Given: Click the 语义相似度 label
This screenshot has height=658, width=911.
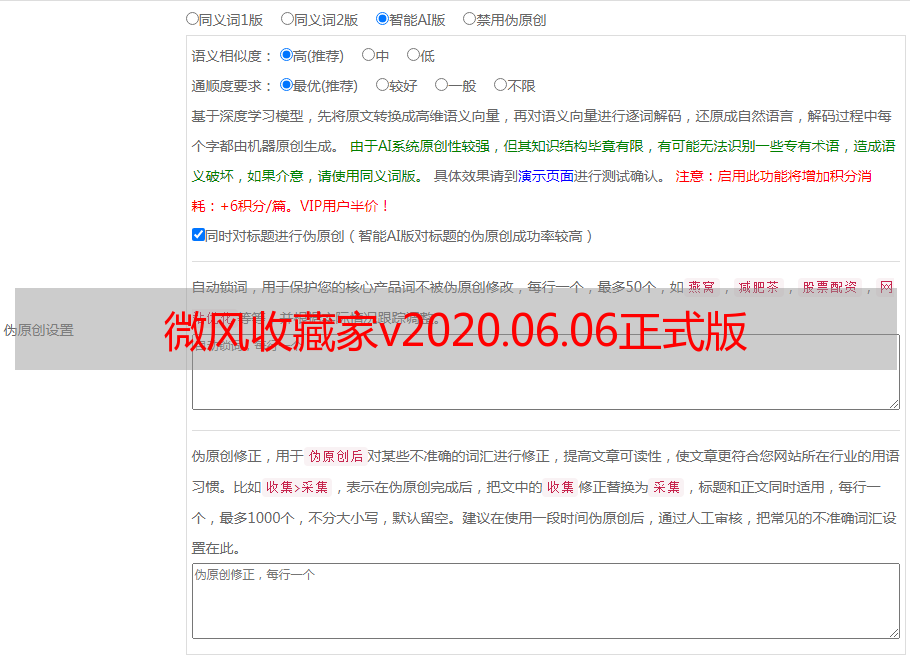Looking at the screenshot, I should click(x=231, y=56).
